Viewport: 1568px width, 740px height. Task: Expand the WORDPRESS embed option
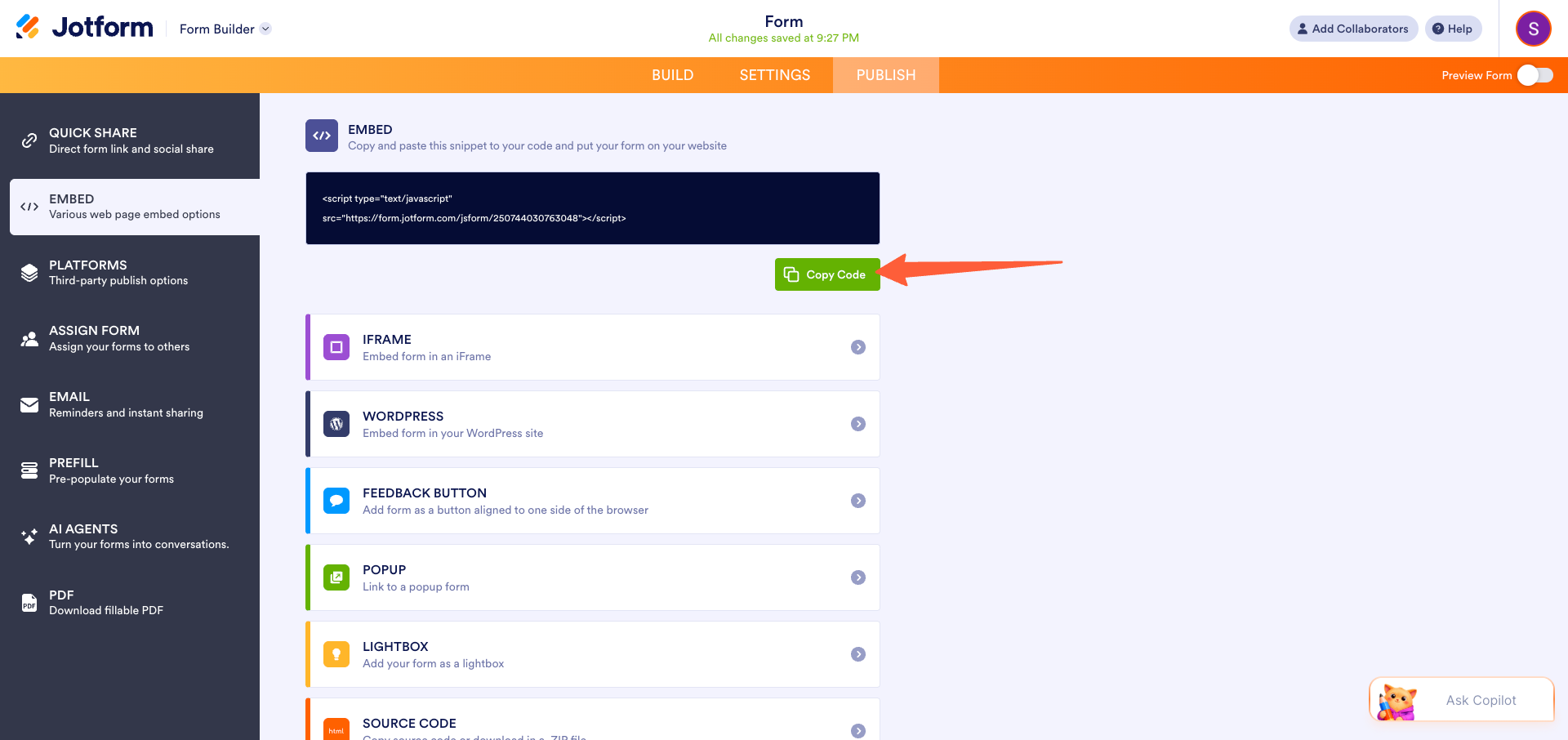click(858, 424)
